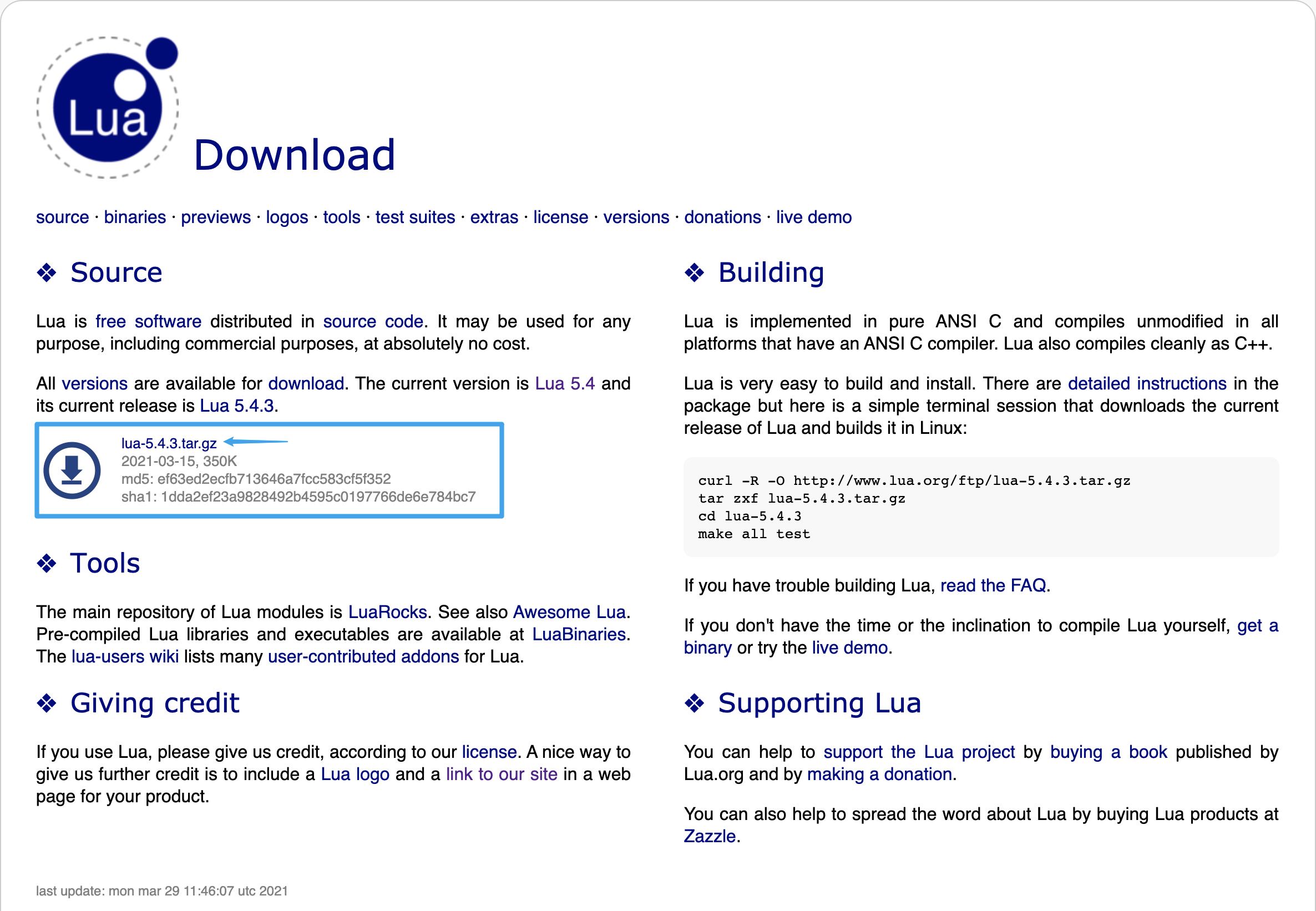Open the Awesome Lua link

click(x=569, y=612)
